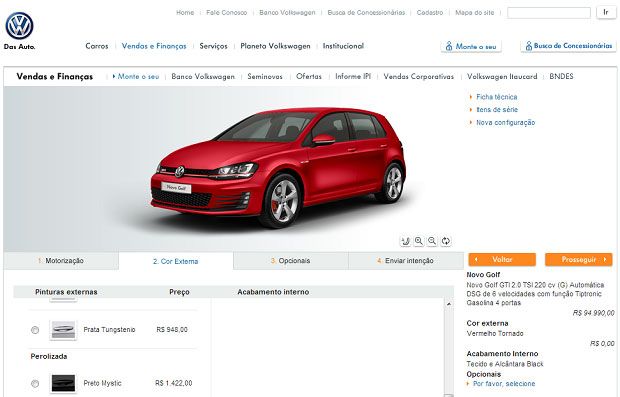Click the Preto Mystic color swatch
The width and height of the screenshot is (620, 397).
(63, 383)
